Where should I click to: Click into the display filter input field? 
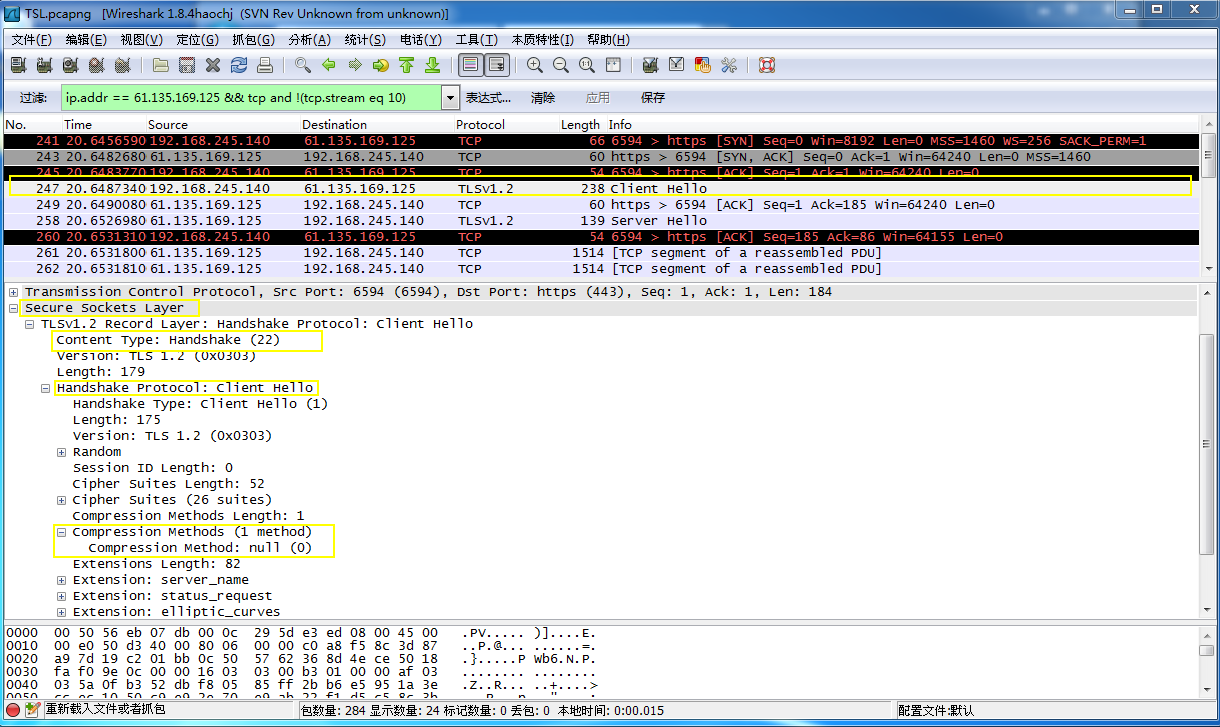[x=250, y=98]
